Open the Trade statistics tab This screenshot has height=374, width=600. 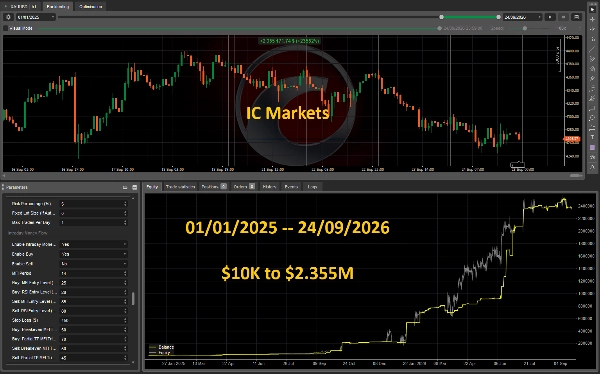tap(180, 186)
